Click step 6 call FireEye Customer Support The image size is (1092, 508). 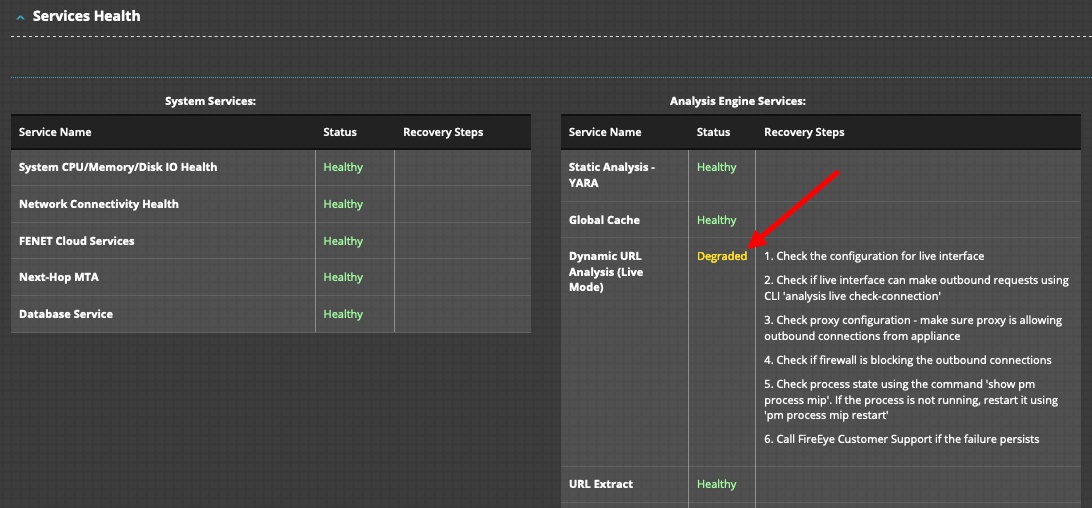point(901,440)
